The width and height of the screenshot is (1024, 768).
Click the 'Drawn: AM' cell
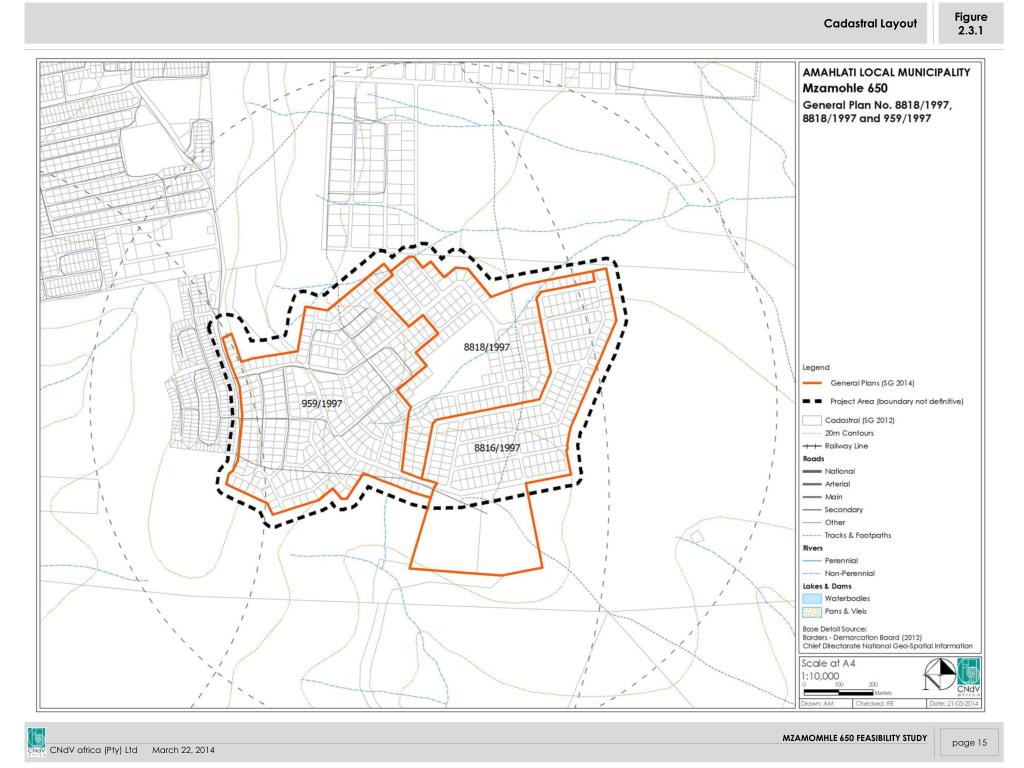826,704
